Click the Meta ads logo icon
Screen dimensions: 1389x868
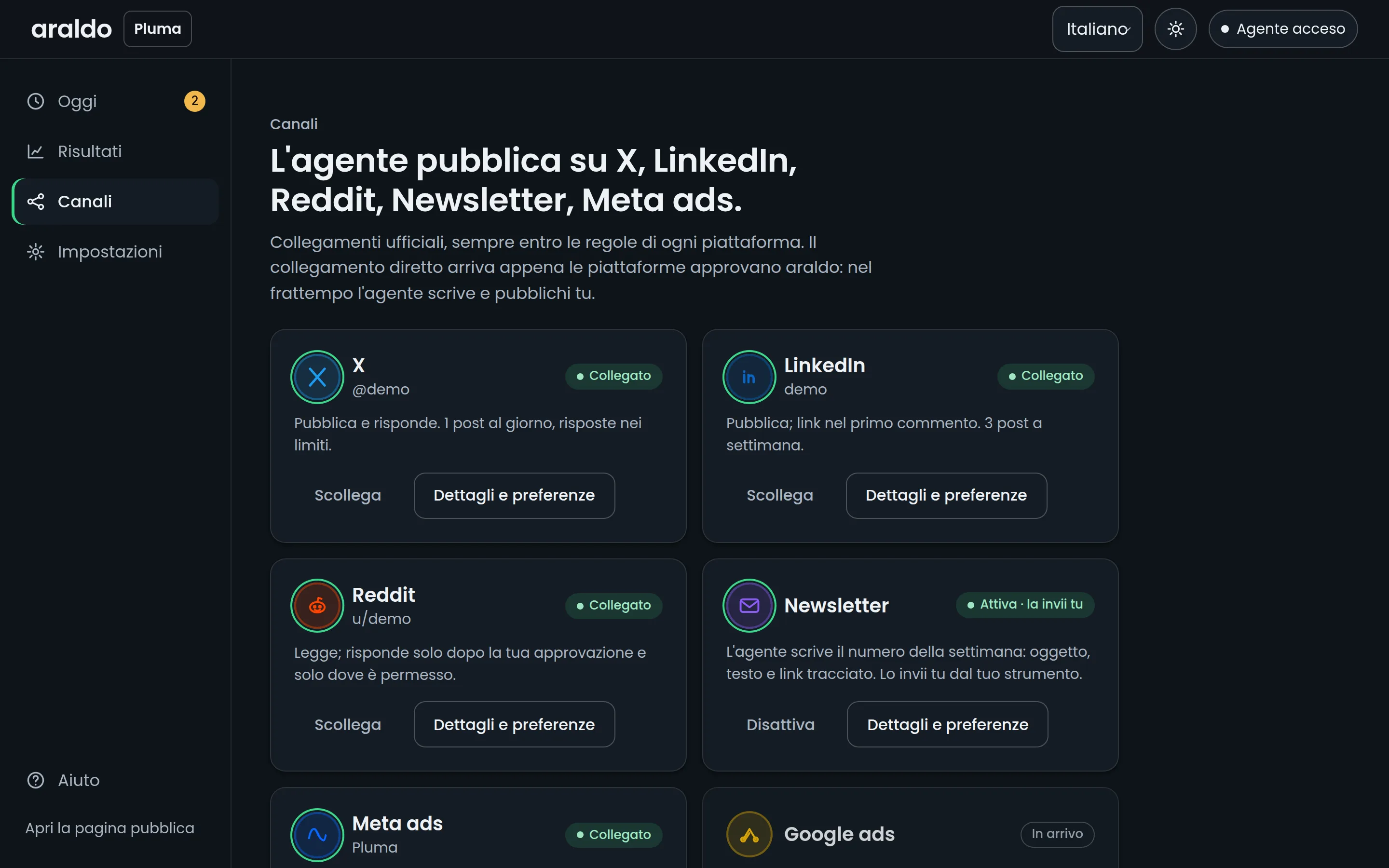(x=317, y=835)
